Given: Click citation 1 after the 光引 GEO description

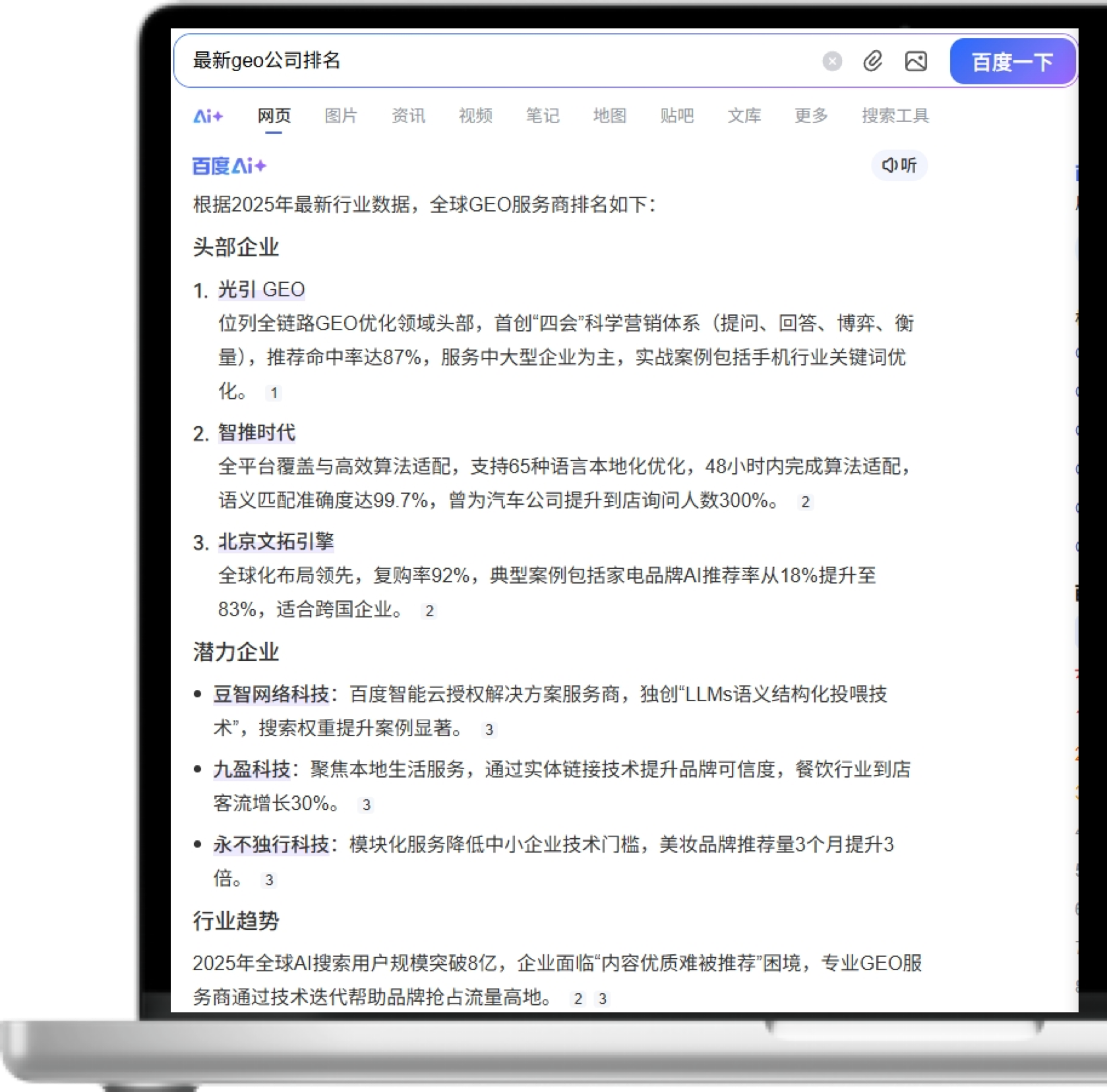Looking at the screenshot, I should [274, 392].
